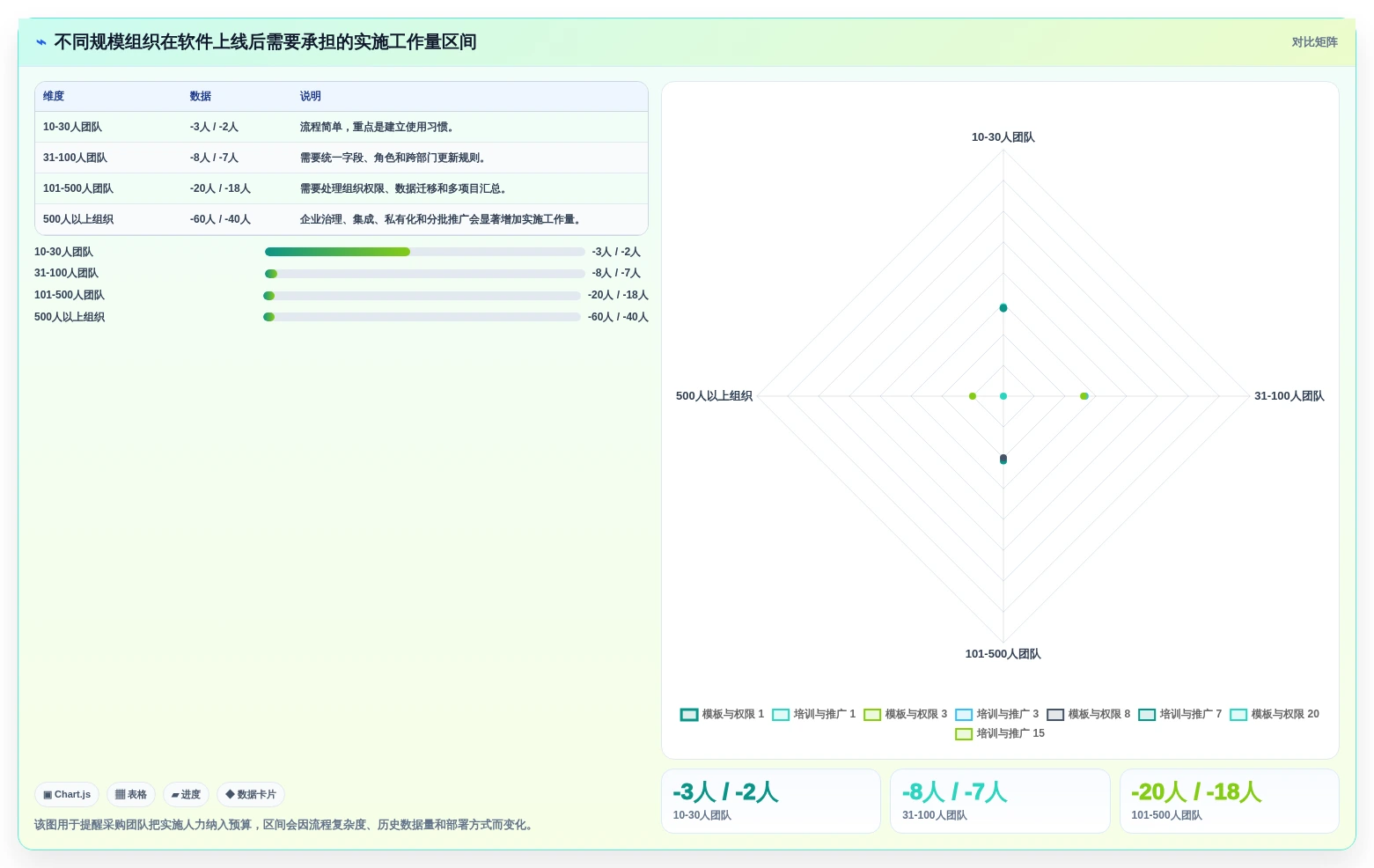Click radar data point on 500人以上组织 axis
Viewport: 1374px width, 868px height.
pos(973,396)
